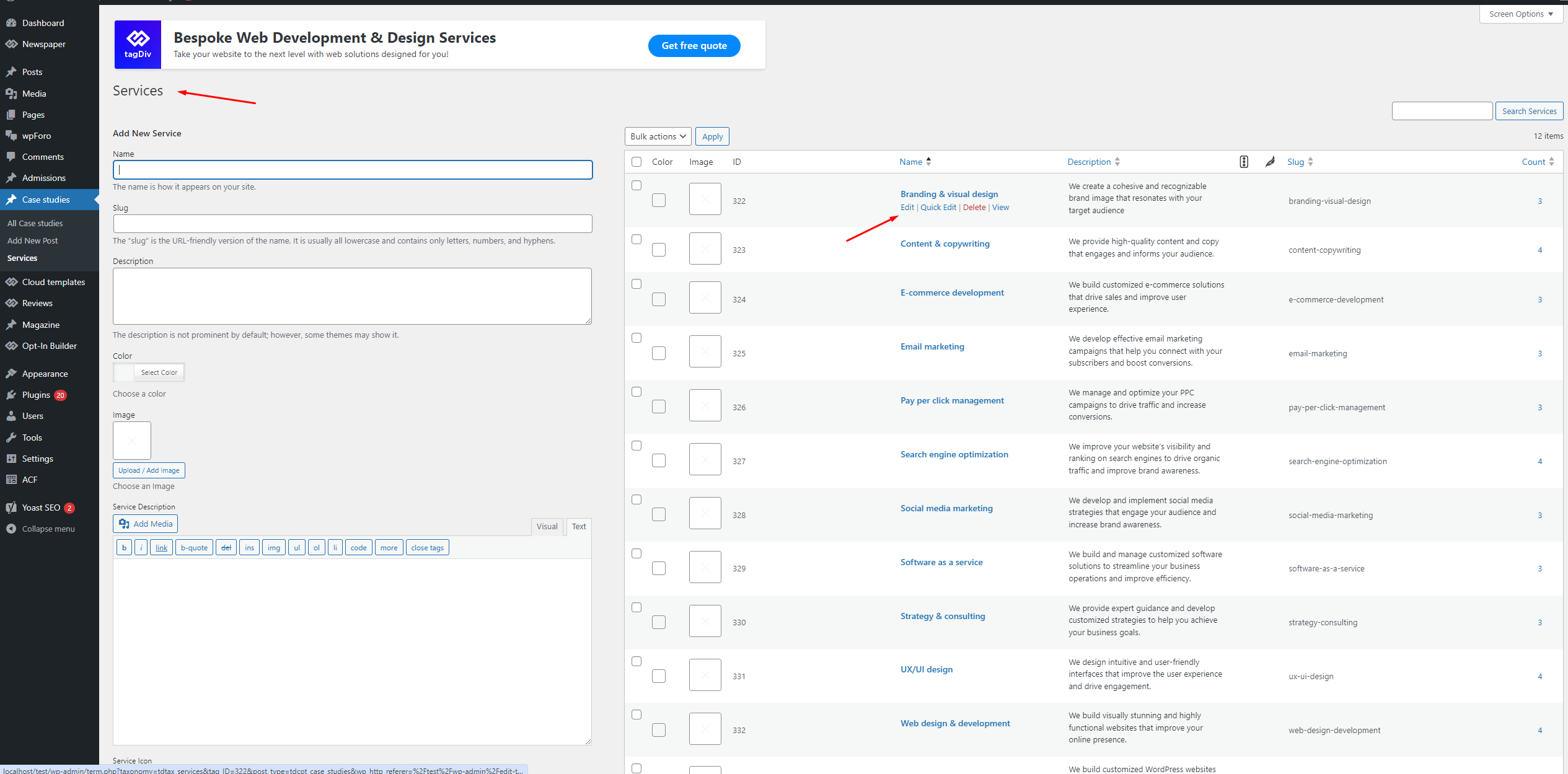Expand the Screen Options panel
Image resolution: width=1568 pixels, height=774 pixels.
[x=1521, y=14]
